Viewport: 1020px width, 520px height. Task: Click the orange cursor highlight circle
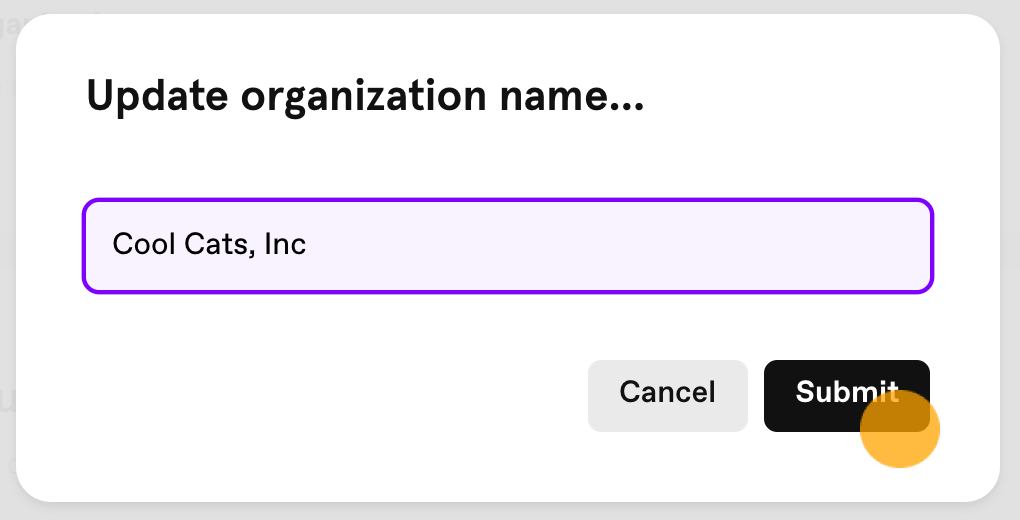pos(900,428)
